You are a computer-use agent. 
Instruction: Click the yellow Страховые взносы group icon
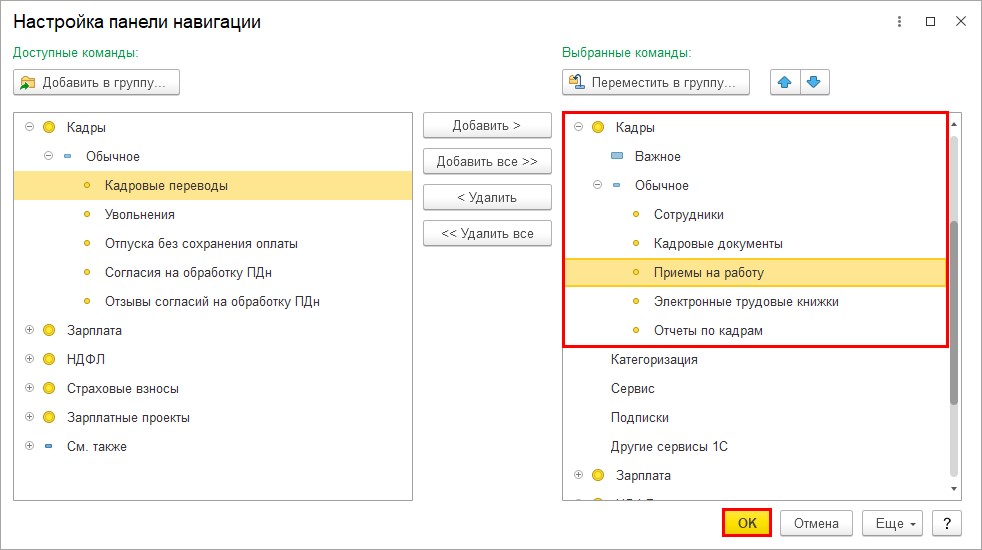click(x=48, y=388)
